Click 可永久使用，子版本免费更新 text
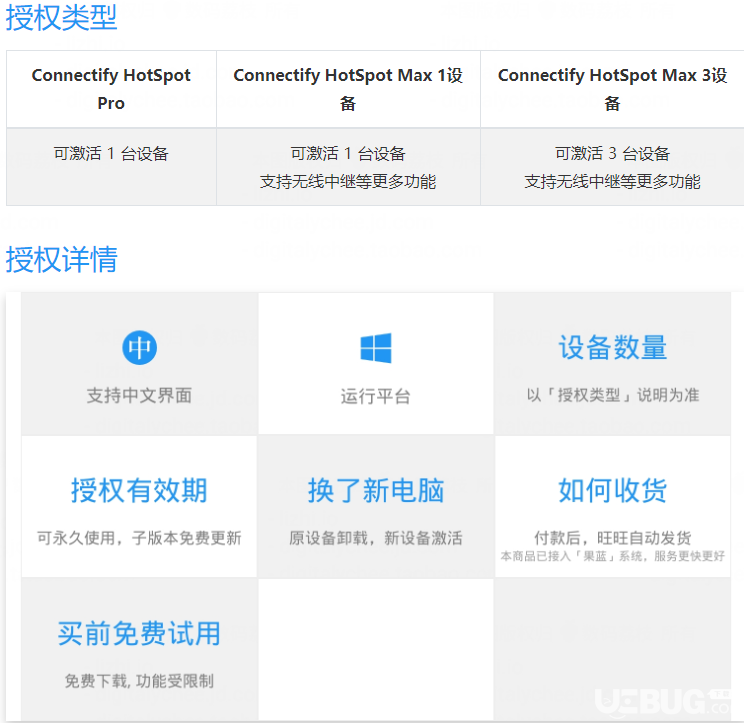This screenshot has height=723, width=744. click(x=139, y=538)
